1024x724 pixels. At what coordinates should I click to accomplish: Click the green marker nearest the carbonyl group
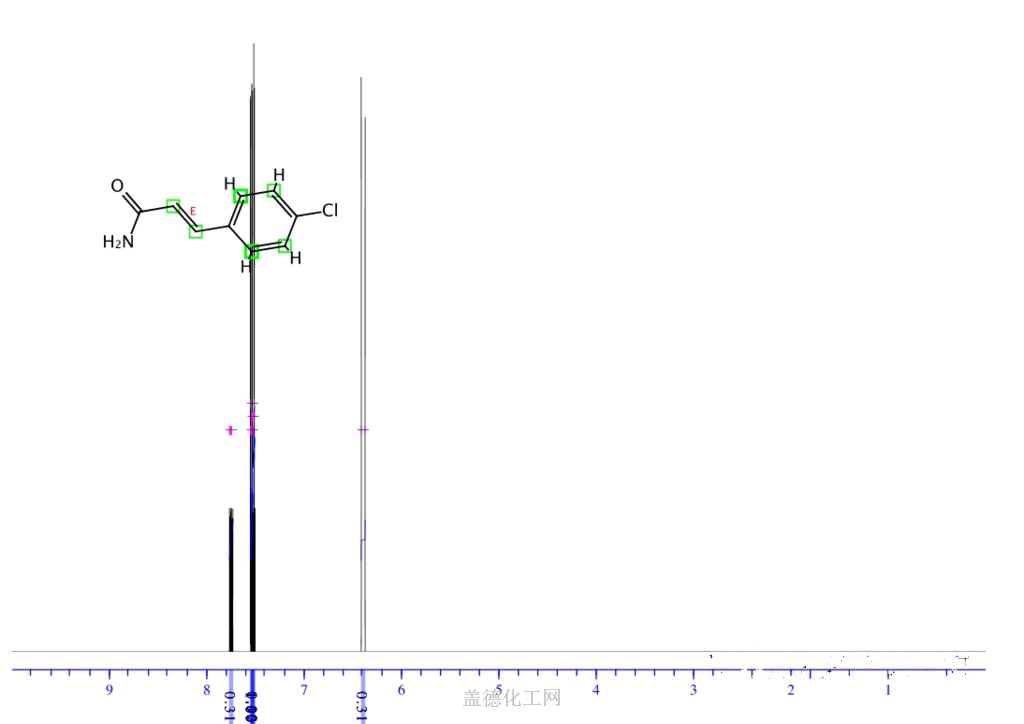[x=173, y=207]
